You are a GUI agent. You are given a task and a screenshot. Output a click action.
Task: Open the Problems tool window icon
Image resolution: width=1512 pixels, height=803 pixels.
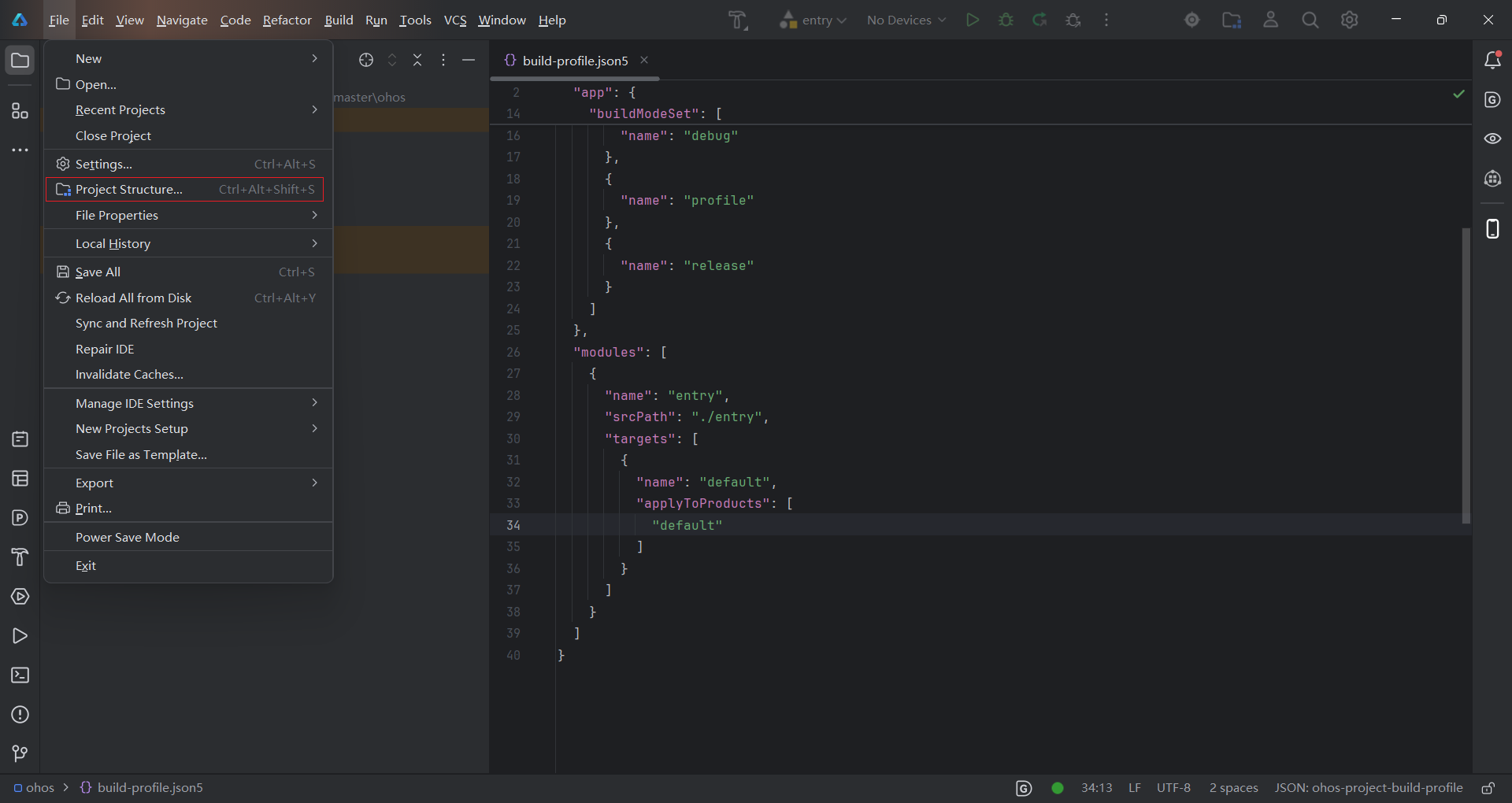click(x=20, y=715)
